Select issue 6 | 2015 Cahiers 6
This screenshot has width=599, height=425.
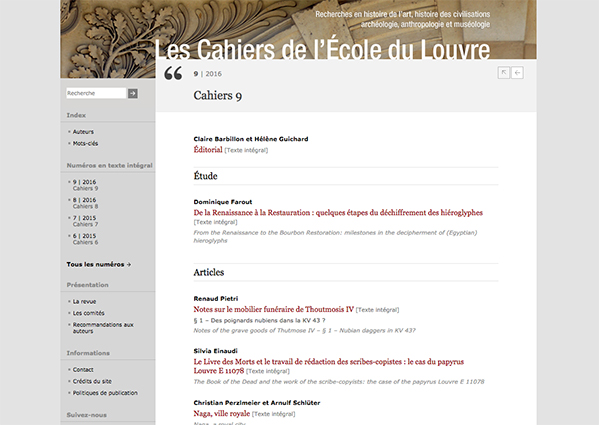click(85, 239)
